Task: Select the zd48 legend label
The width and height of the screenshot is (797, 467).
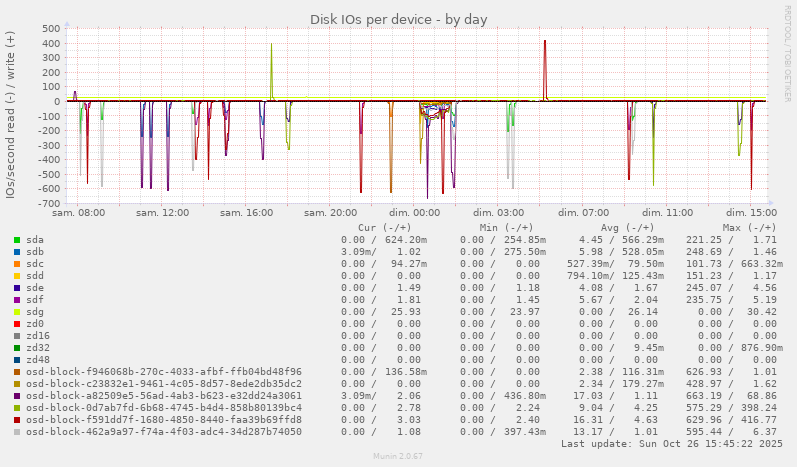Action: tap(38, 360)
